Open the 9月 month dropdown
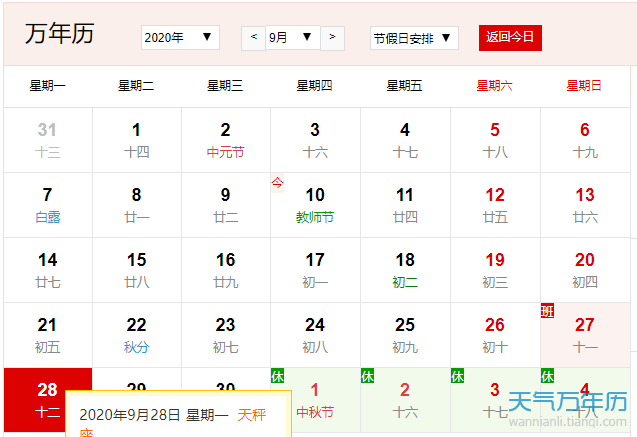 pos(292,38)
